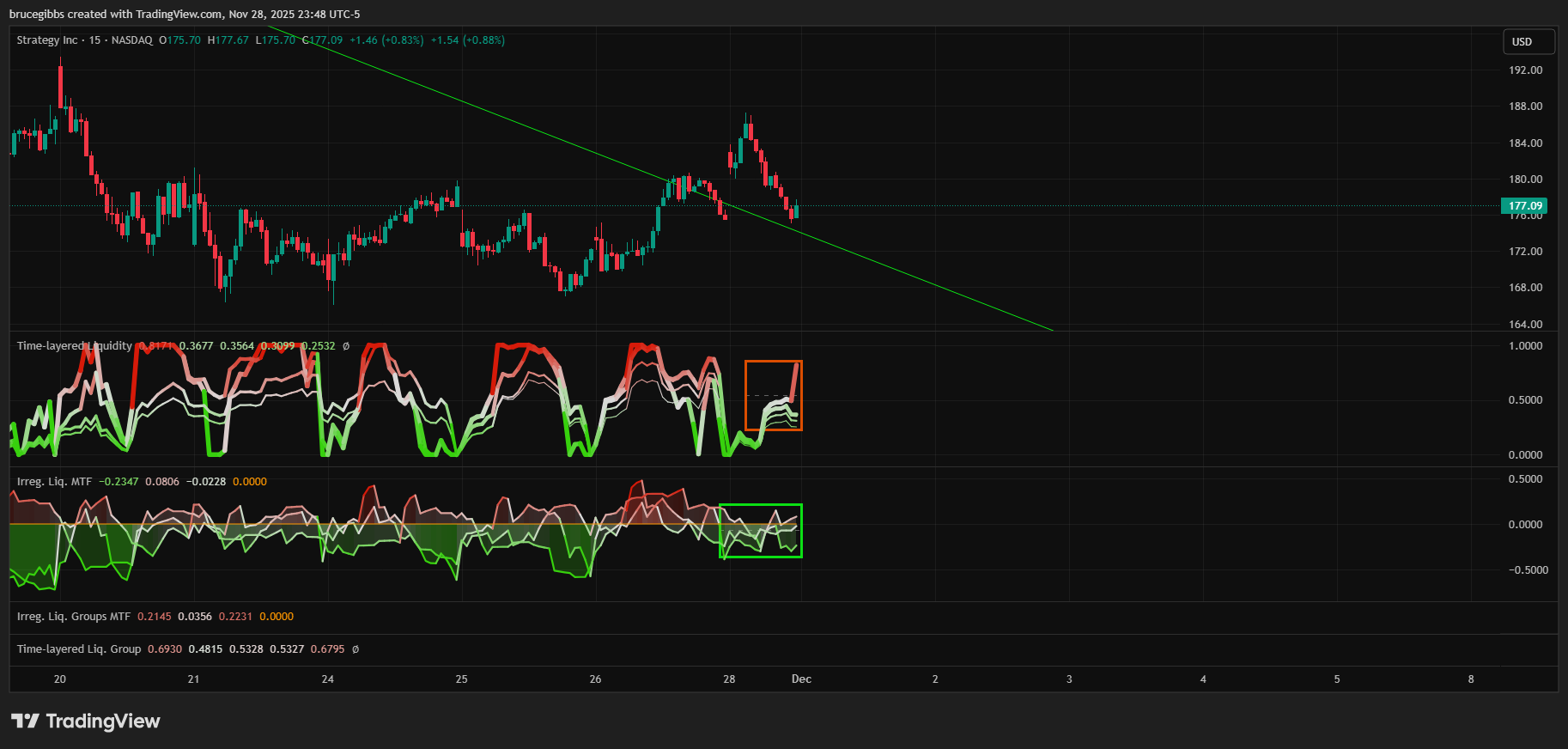This screenshot has width=1568, height=749.
Task: Click the Time-layered Liquidity indicator title
Action: click(75, 346)
